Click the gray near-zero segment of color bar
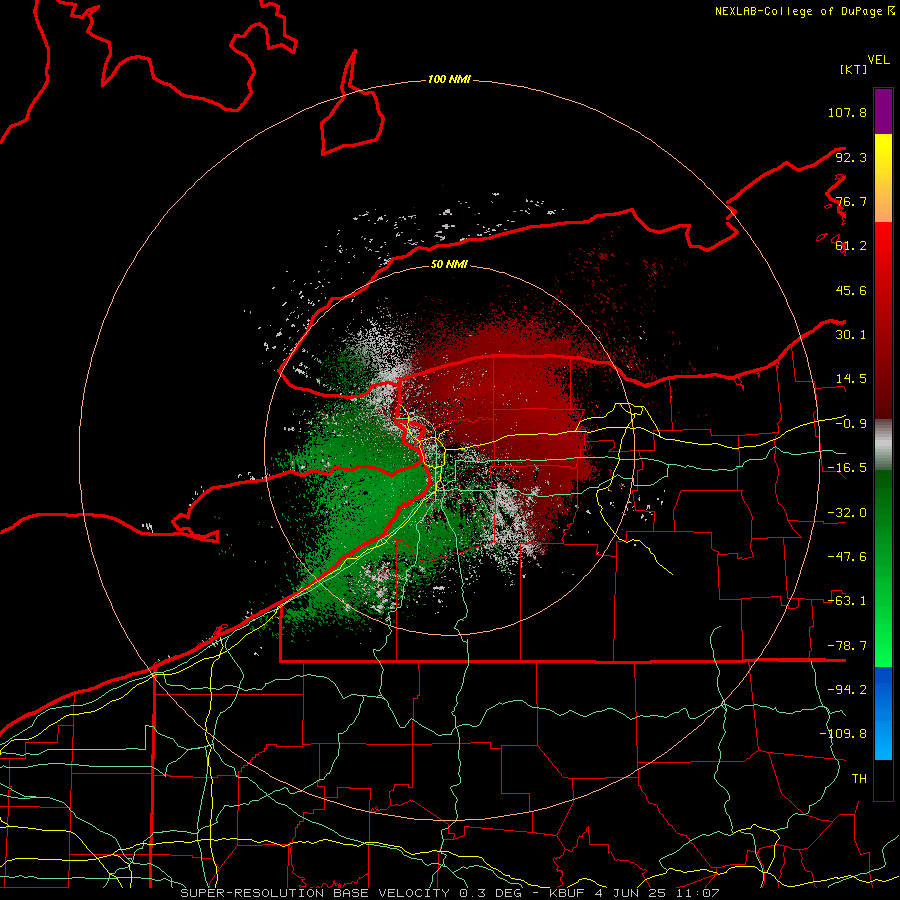 [x=883, y=445]
